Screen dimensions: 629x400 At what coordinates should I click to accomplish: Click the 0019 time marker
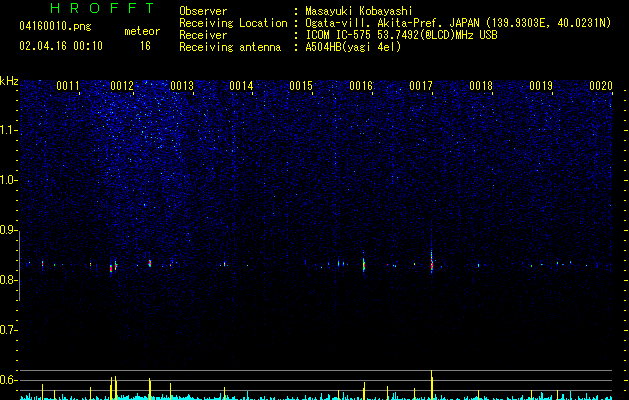[541, 86]
